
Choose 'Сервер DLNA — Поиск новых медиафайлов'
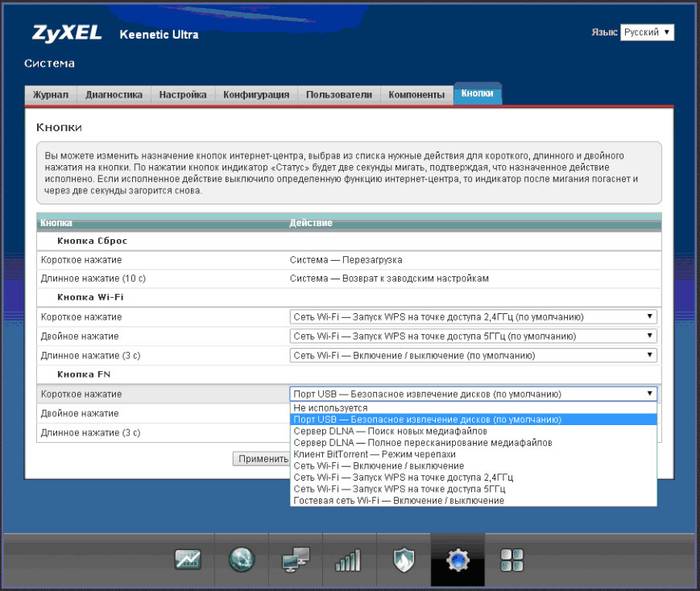pos(473,431)
